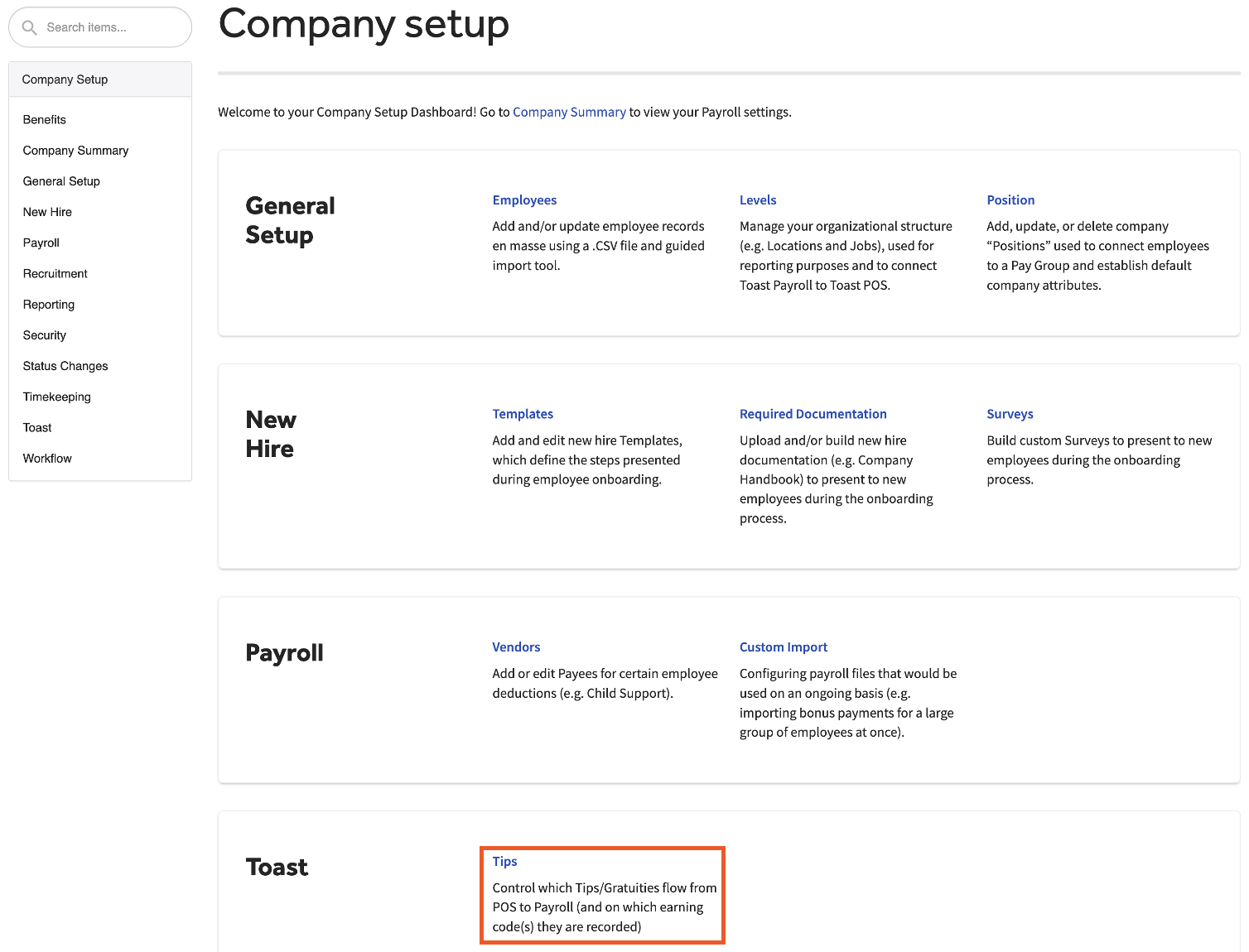
Task: Open new hire Templates
Action: 523,414
